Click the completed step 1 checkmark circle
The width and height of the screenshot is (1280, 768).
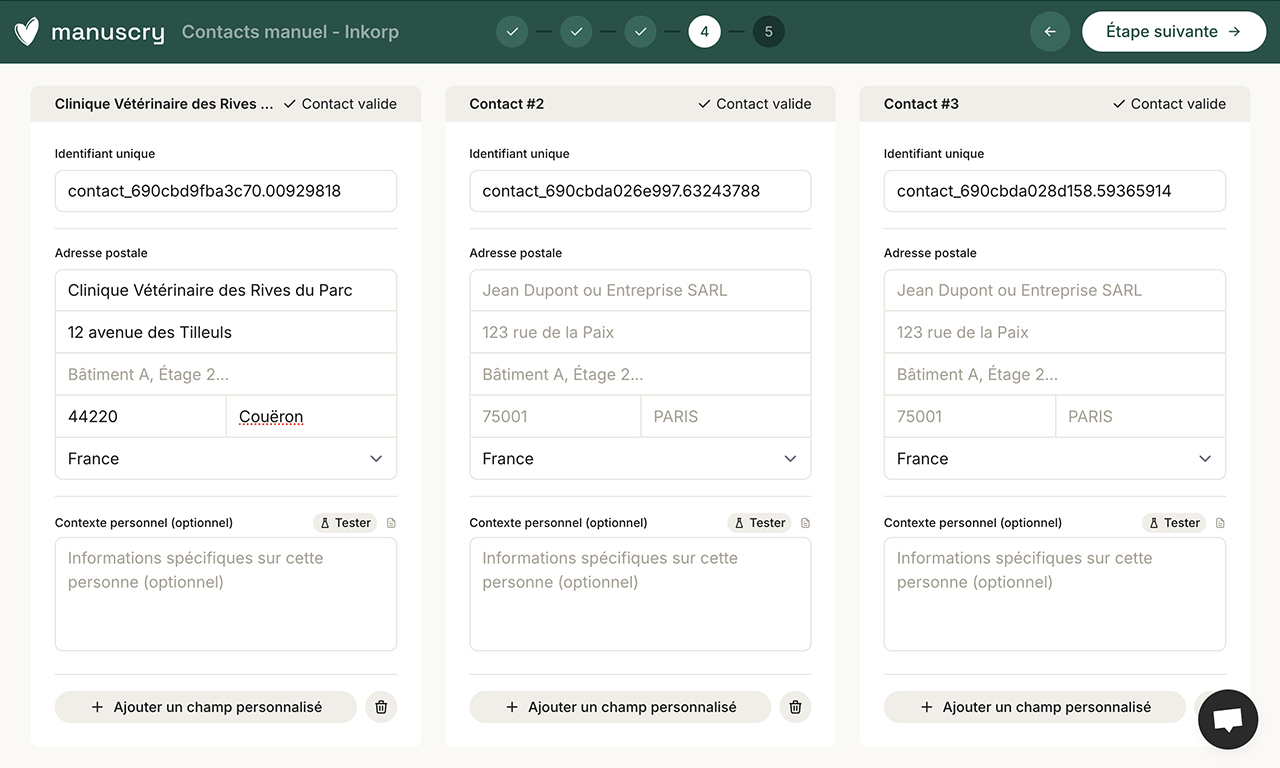[512, 31]
